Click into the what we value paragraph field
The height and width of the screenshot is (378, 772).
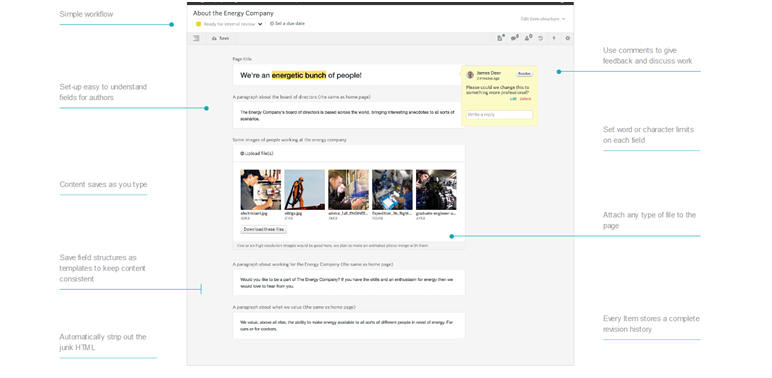tap(349, 325)
